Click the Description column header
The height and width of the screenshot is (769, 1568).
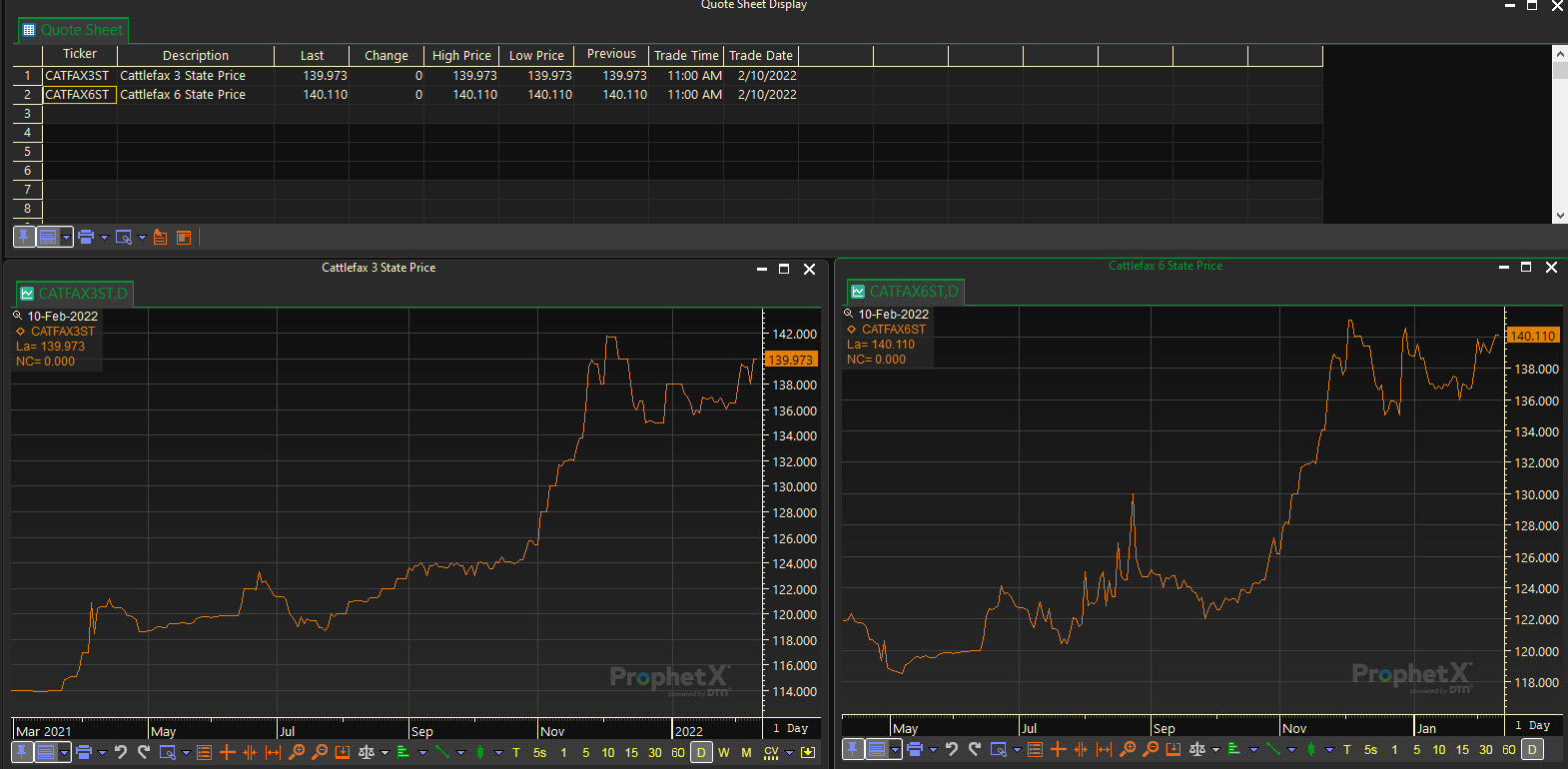(196, 55)
